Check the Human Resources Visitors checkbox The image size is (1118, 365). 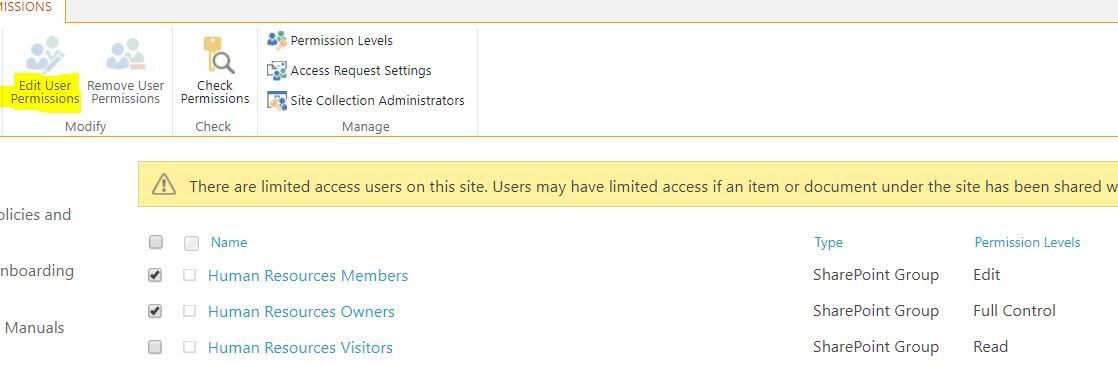tap(155, 347)
